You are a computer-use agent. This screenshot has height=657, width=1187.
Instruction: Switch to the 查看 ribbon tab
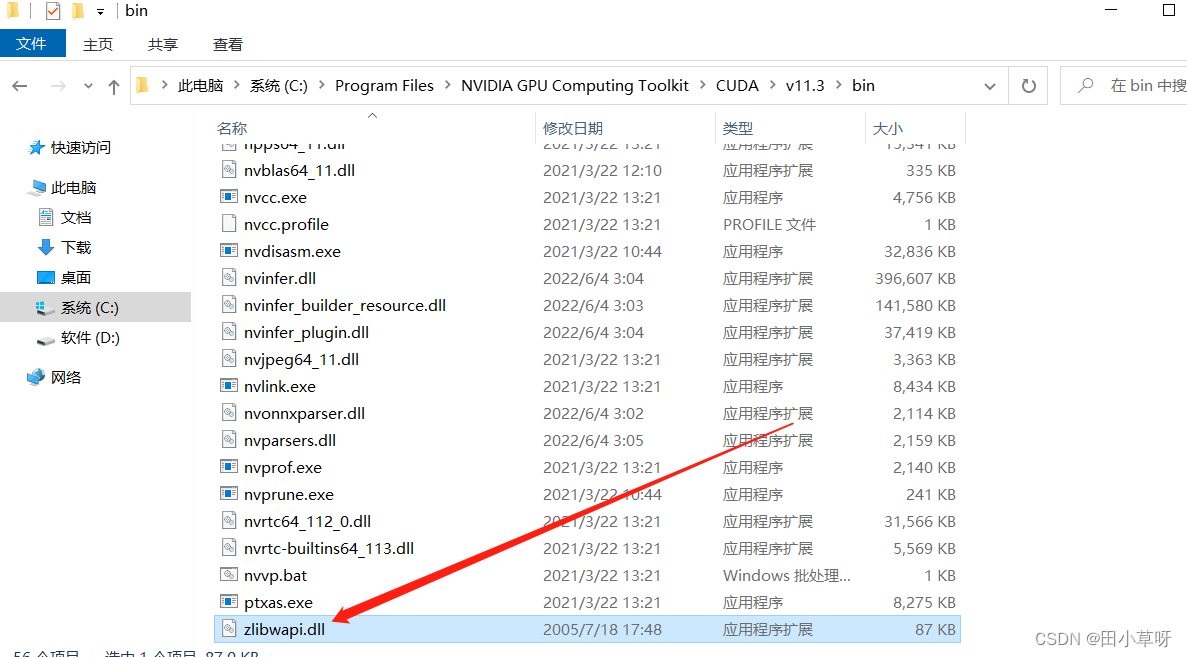click(227, 44)
